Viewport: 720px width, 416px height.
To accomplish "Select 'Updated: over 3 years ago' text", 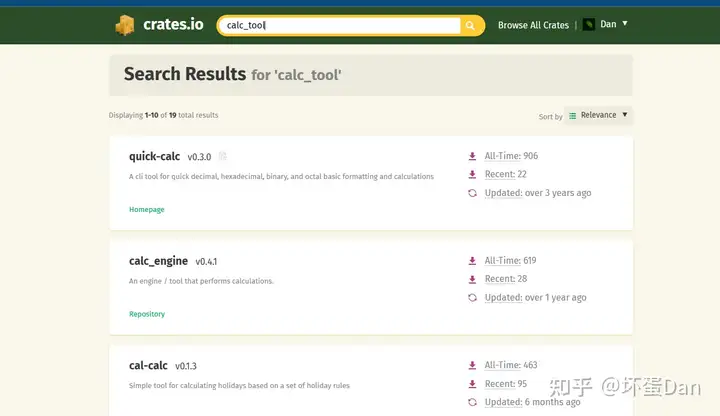I will pyautogui.click(x=538, y=193).
